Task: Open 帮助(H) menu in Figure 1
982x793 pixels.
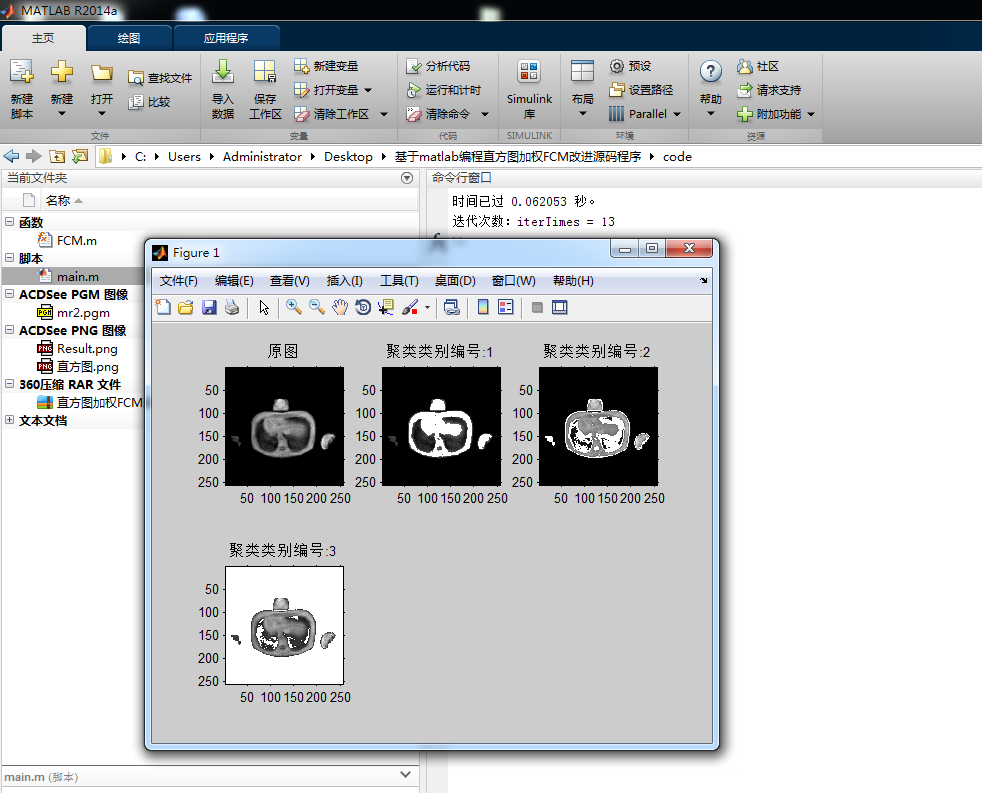Action: point(573,281)
